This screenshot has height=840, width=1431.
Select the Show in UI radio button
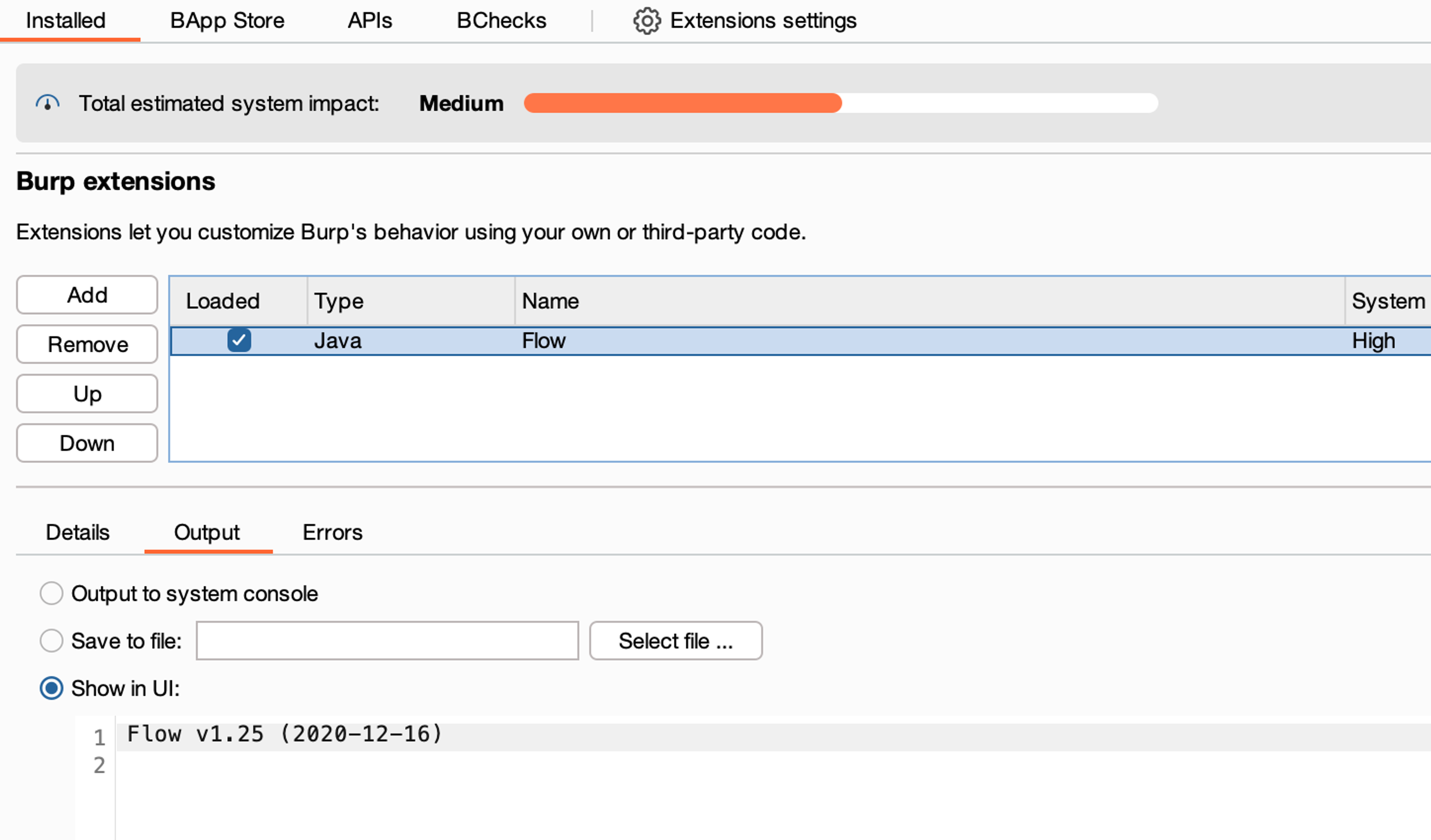(x=52, y=688)
